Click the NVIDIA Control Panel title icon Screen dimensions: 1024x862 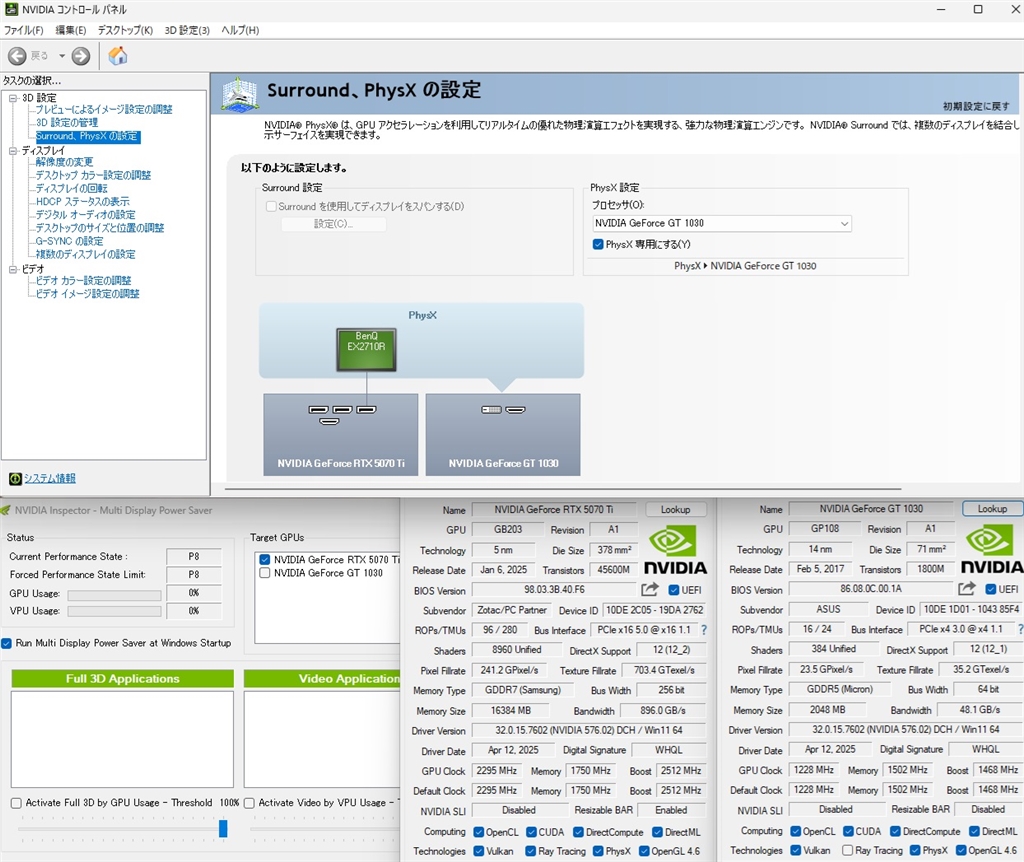tap(11, 9)
